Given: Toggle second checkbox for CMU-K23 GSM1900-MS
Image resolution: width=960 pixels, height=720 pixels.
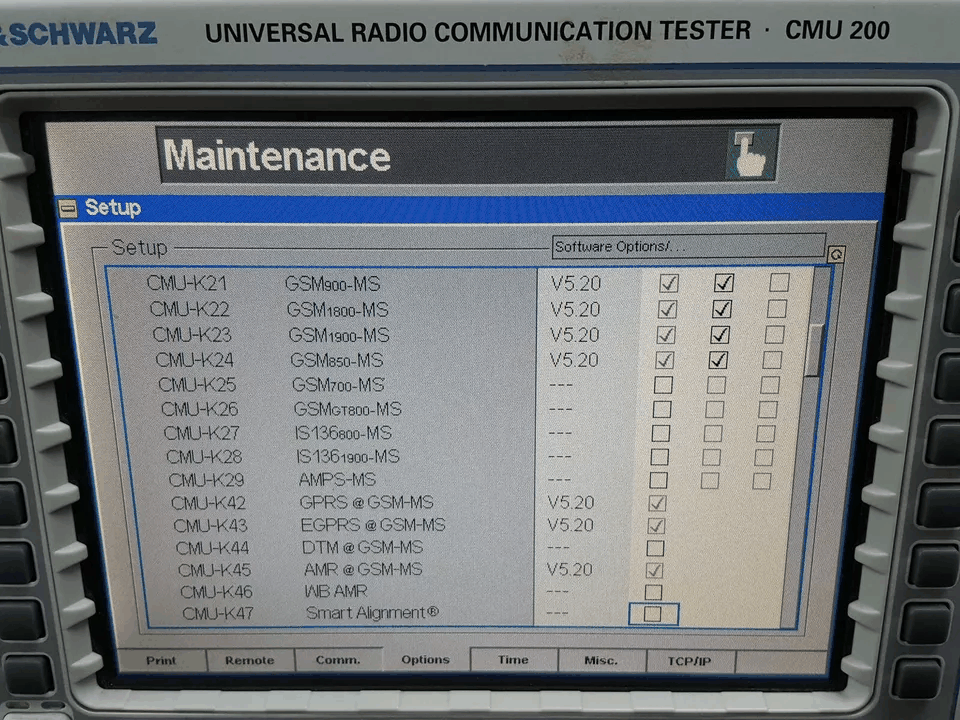Looking at the screenshot, I should point(719,334).
